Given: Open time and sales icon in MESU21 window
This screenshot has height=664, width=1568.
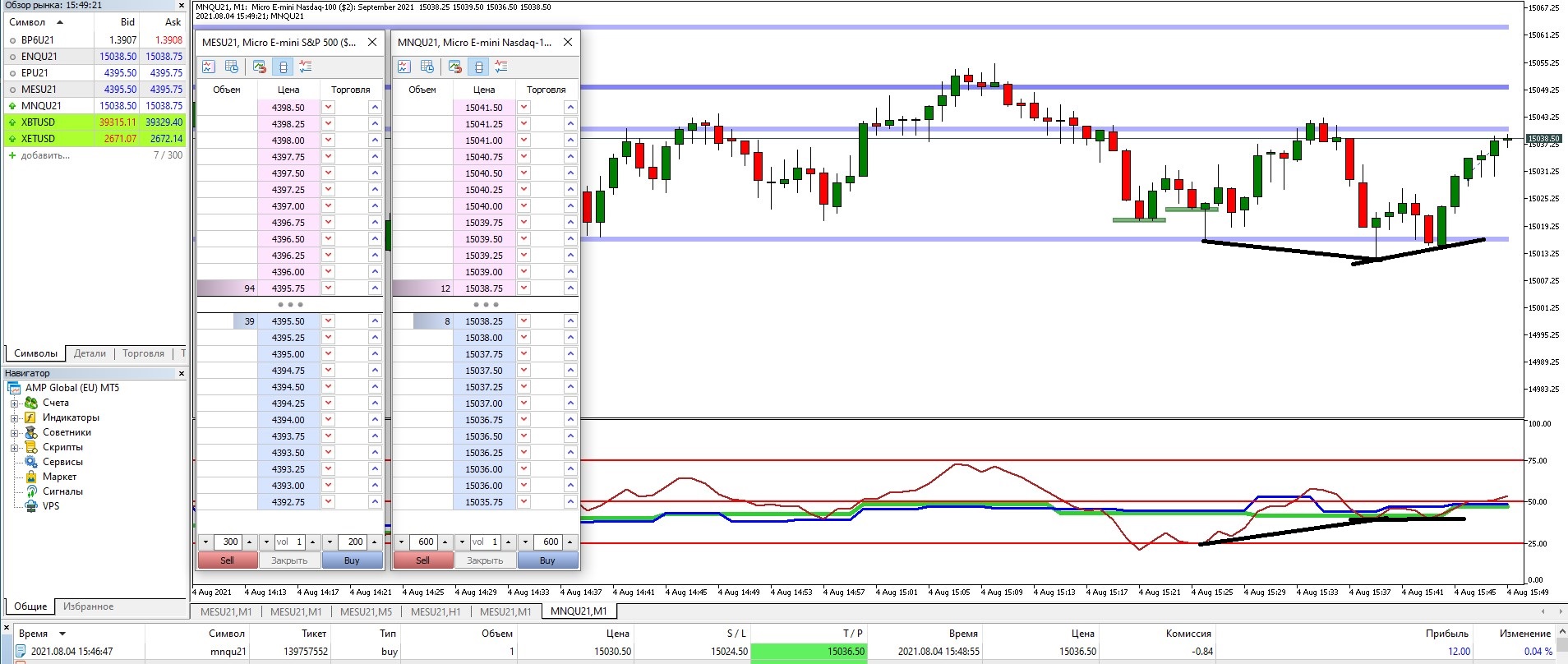Looking at the screenshot, I should tap(232, 67).
